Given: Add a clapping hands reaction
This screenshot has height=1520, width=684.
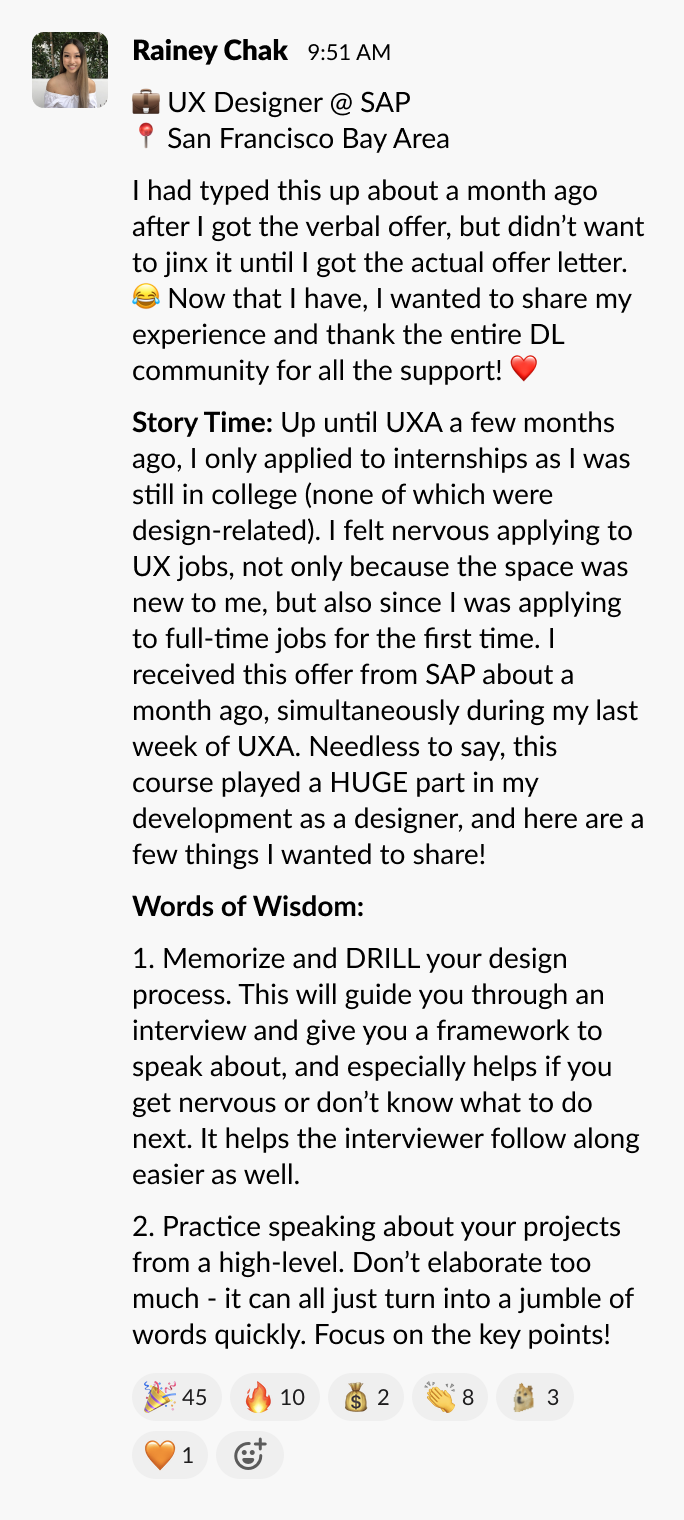Looking at the screenshot, I should [450, 1397].
